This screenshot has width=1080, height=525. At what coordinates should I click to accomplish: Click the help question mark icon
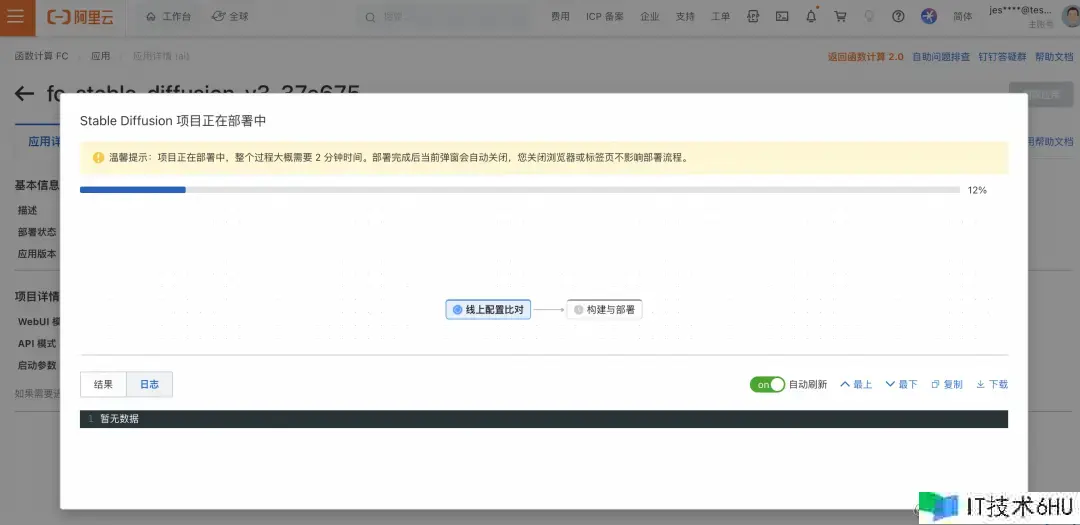(898, 17)
